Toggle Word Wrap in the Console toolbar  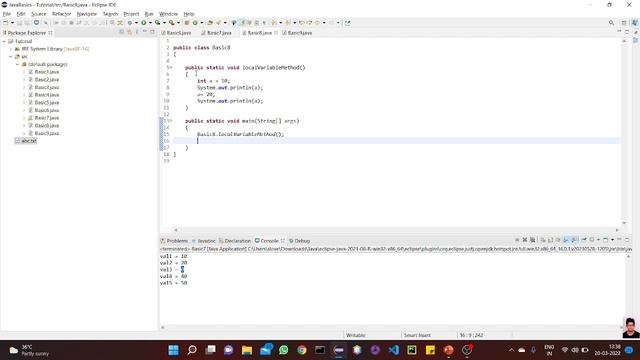pos(558,240)
